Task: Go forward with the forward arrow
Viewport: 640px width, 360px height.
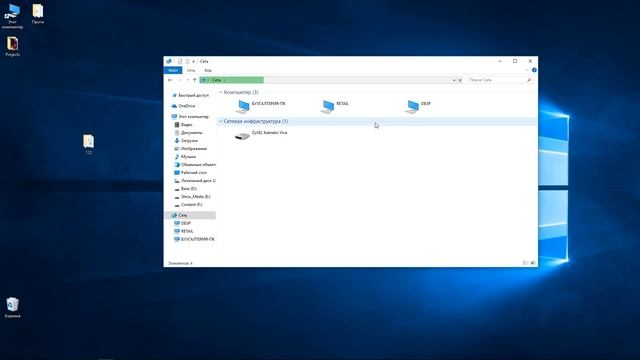Action: click(x=180, y=80)
